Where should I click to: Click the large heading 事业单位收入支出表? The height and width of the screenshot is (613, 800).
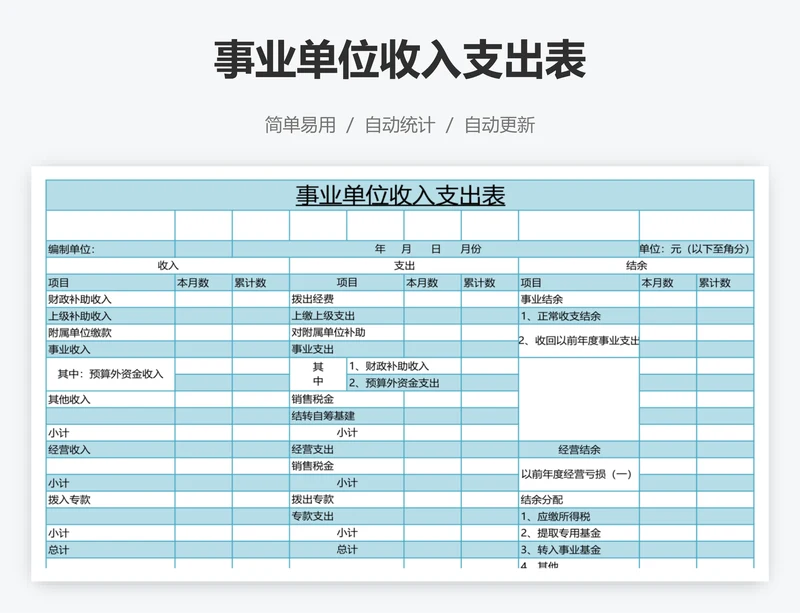click(399, 60)
